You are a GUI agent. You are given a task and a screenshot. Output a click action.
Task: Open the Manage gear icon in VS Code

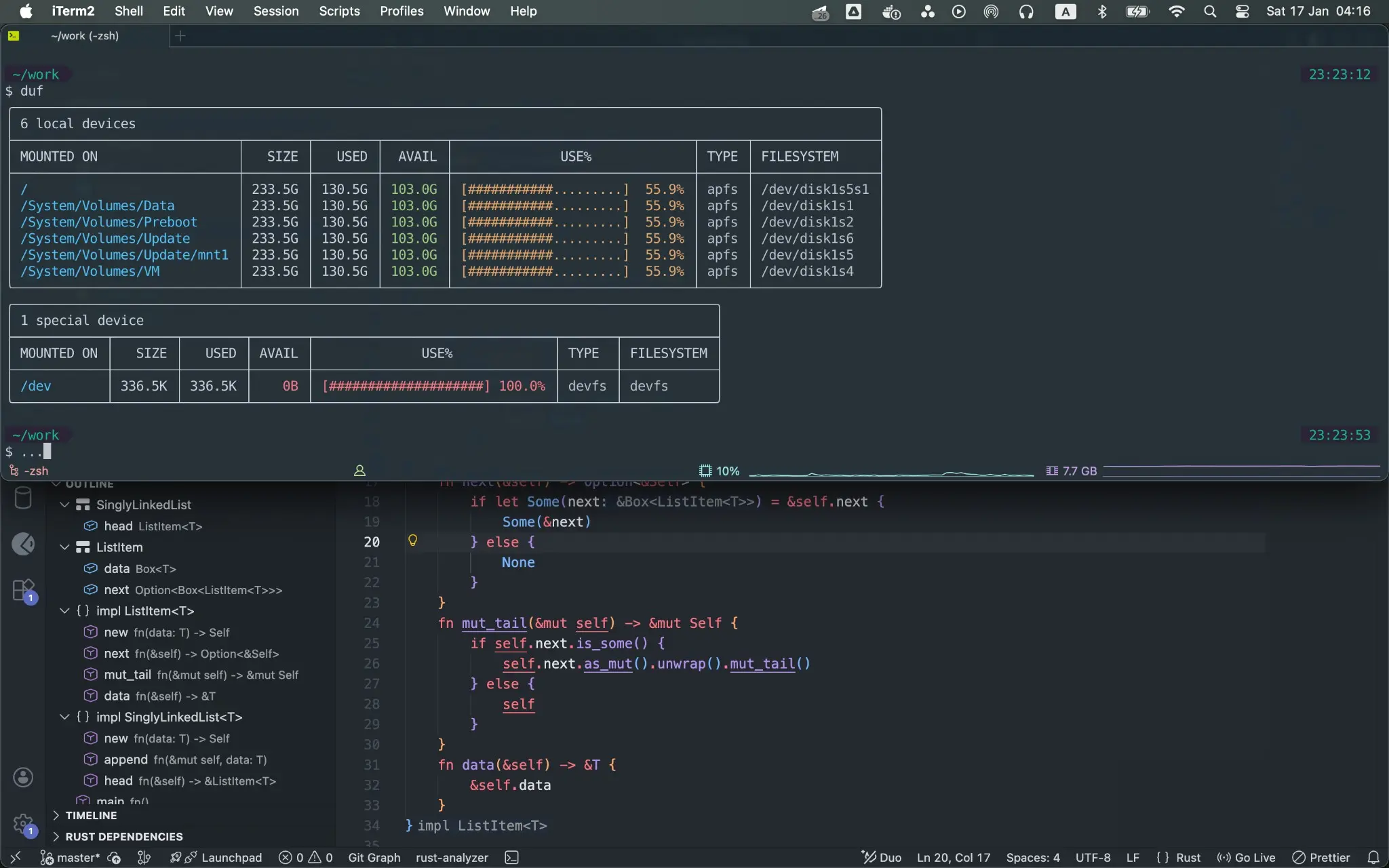24,825
